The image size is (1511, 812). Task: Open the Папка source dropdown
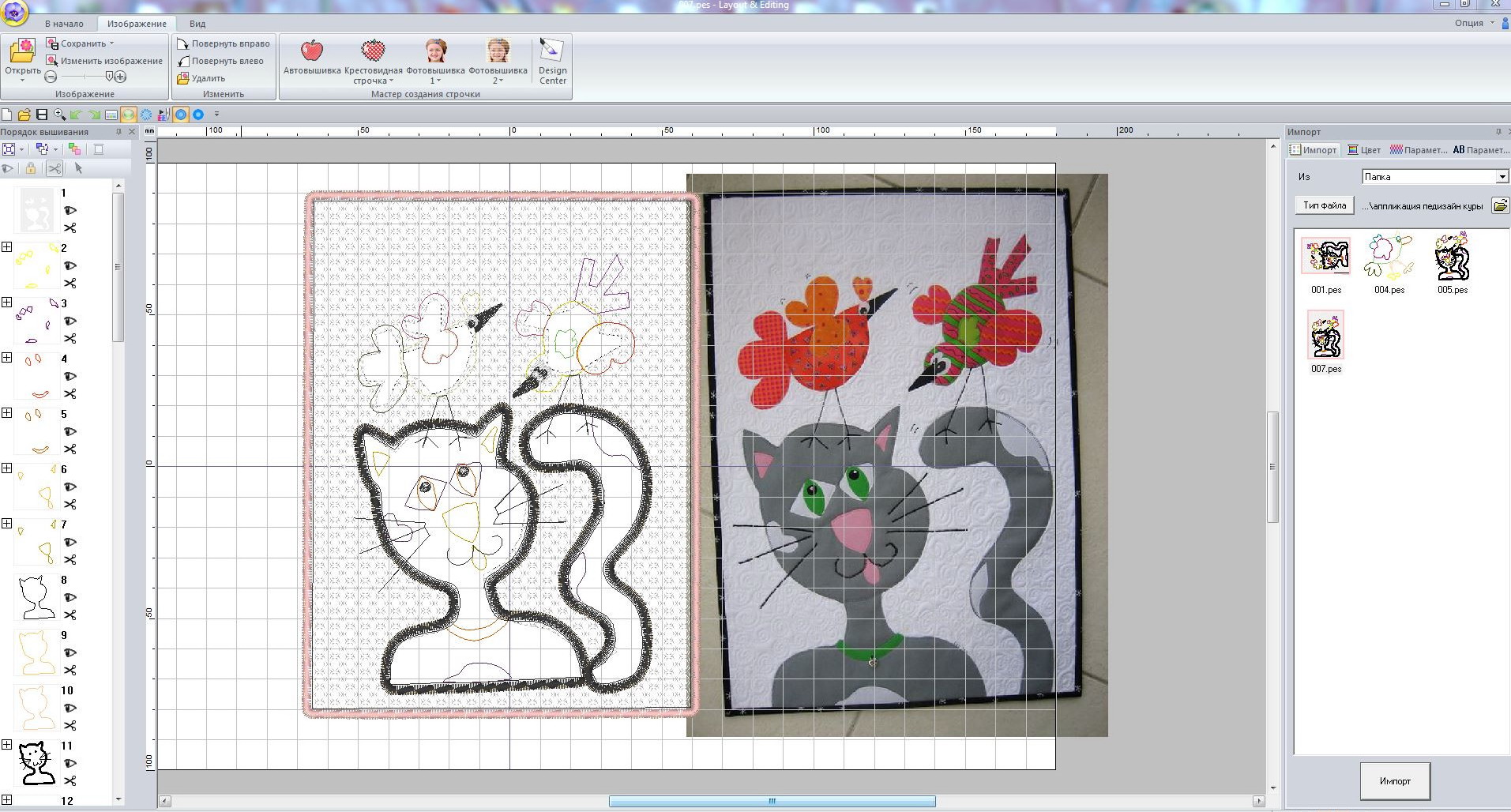pos(1502,177)
